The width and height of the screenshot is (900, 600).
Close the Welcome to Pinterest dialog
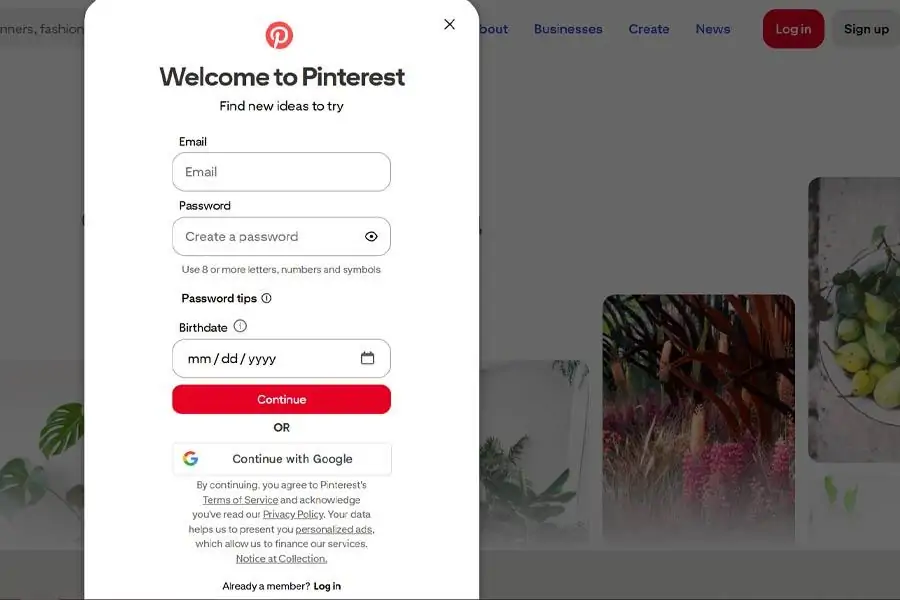click(x=449, y=24)
